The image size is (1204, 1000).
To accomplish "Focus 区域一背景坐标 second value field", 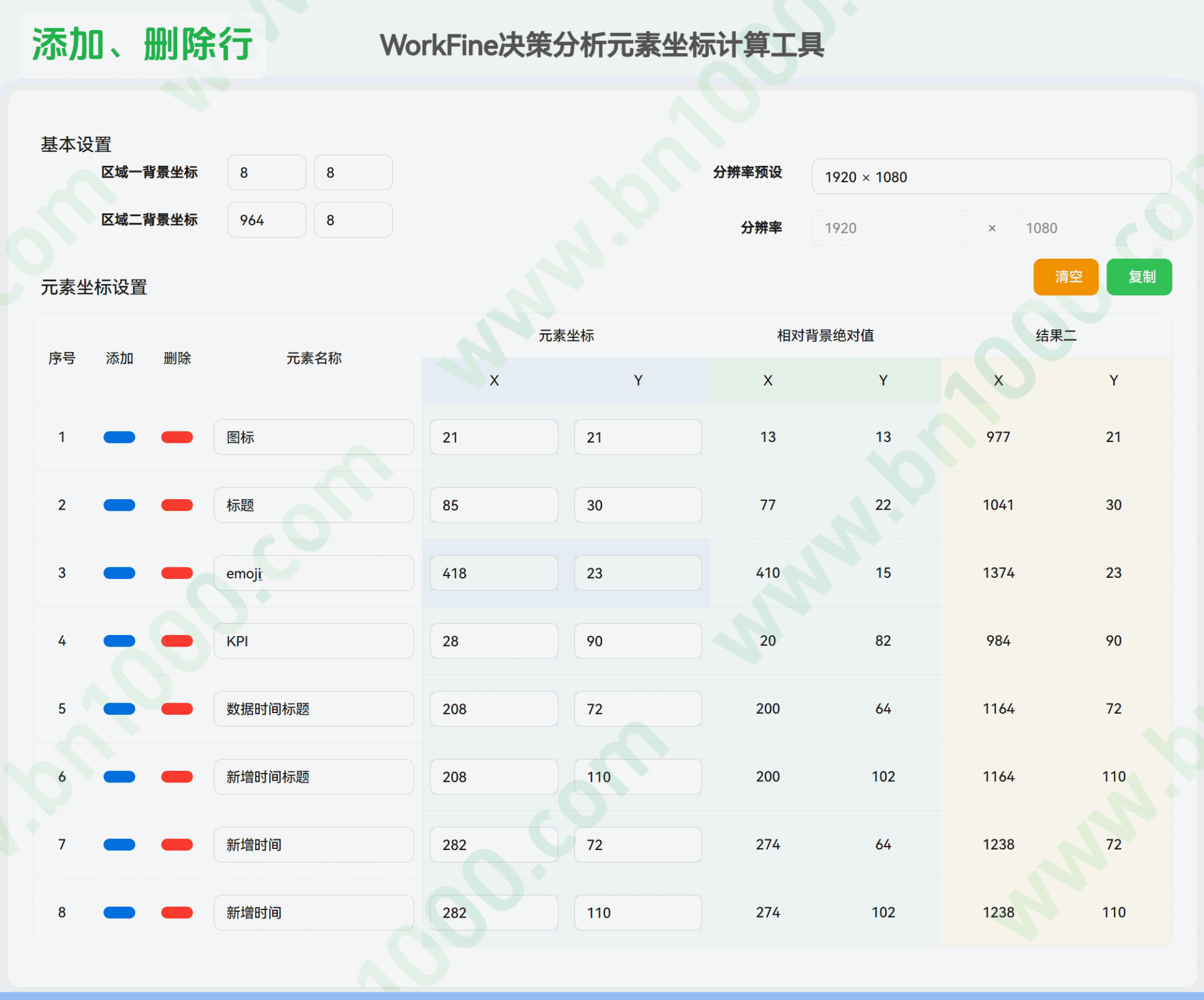I will point(353,172).
